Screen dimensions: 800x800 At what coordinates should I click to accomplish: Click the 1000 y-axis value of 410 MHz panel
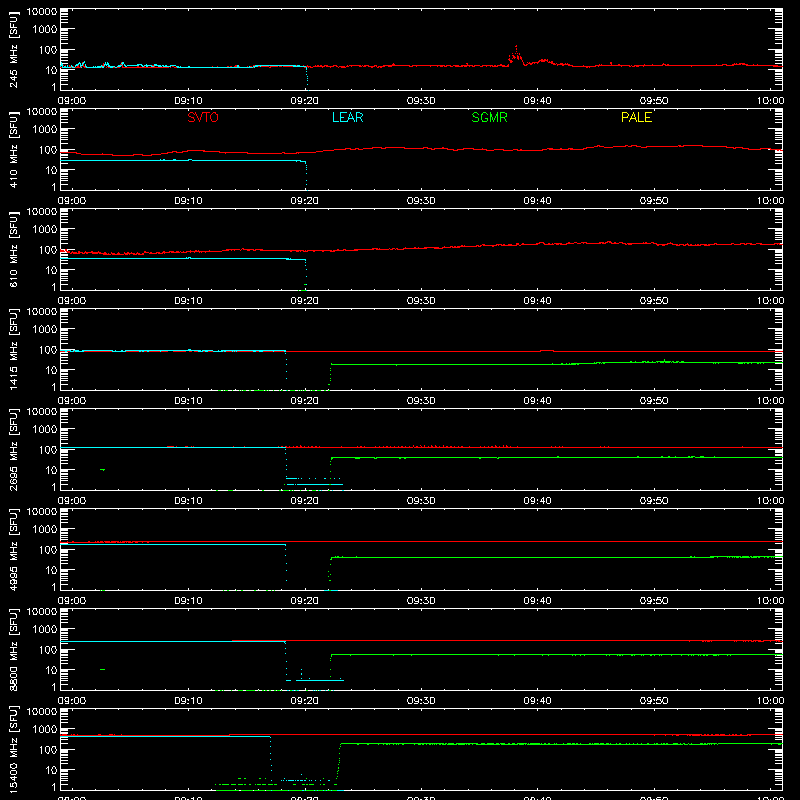point(45,129)
